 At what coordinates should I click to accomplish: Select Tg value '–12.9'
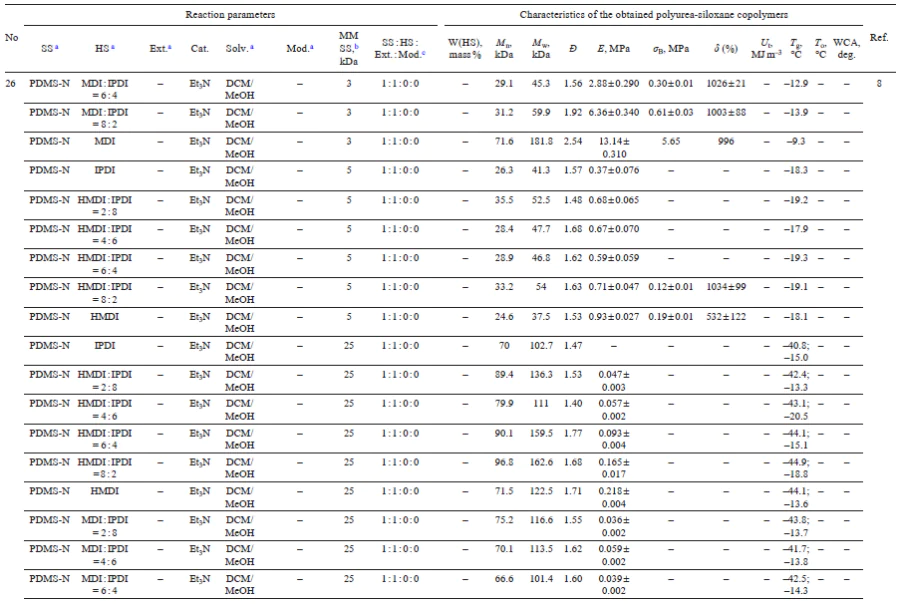pos(796,83)
